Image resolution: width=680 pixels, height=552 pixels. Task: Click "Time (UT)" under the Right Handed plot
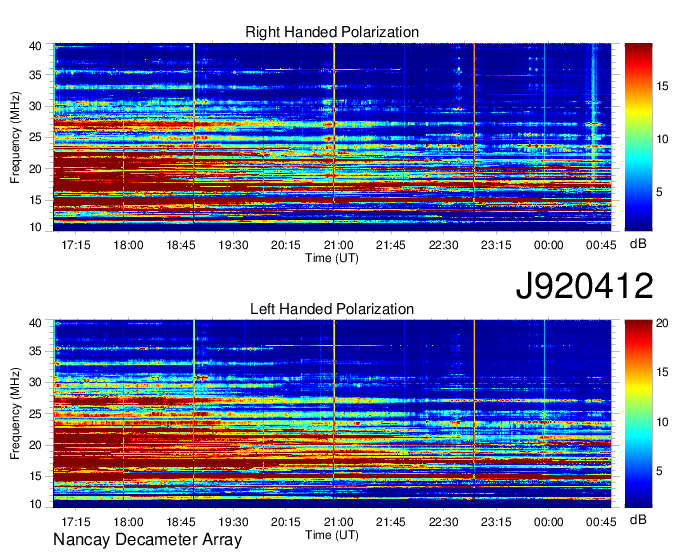click(x=332, y=258)
